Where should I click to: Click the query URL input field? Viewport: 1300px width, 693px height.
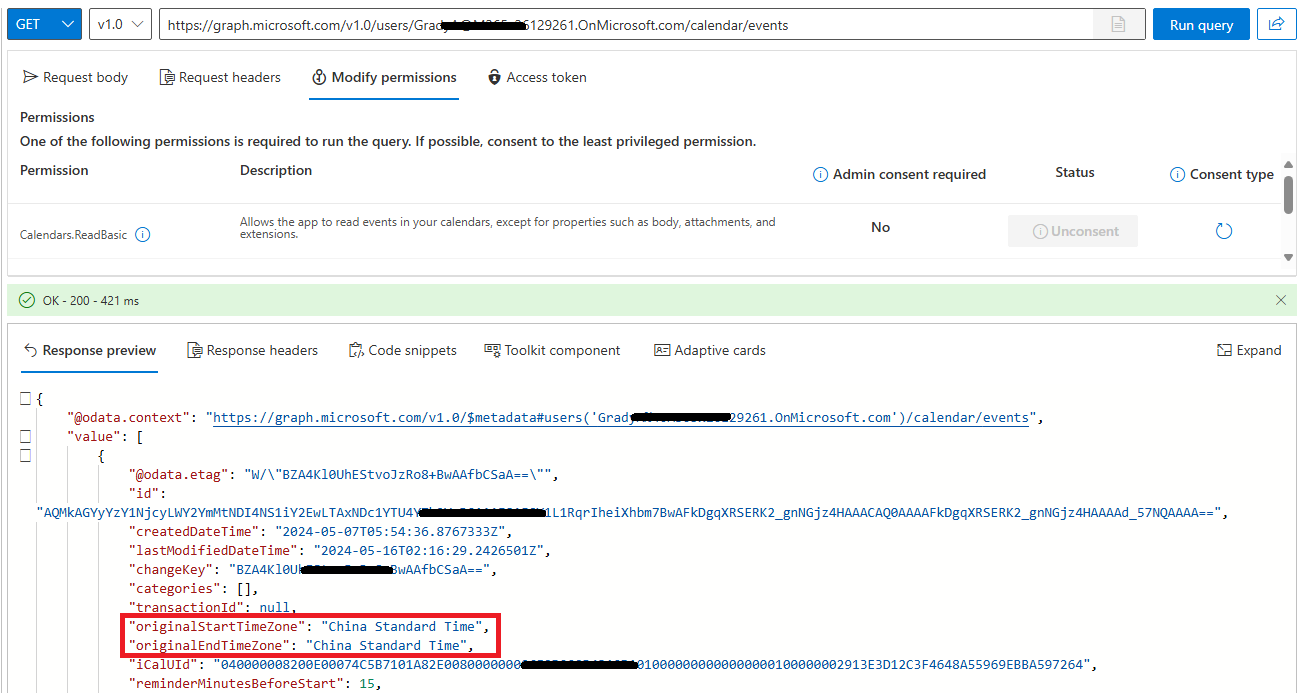pyautogui.click(x=625, y=25)
